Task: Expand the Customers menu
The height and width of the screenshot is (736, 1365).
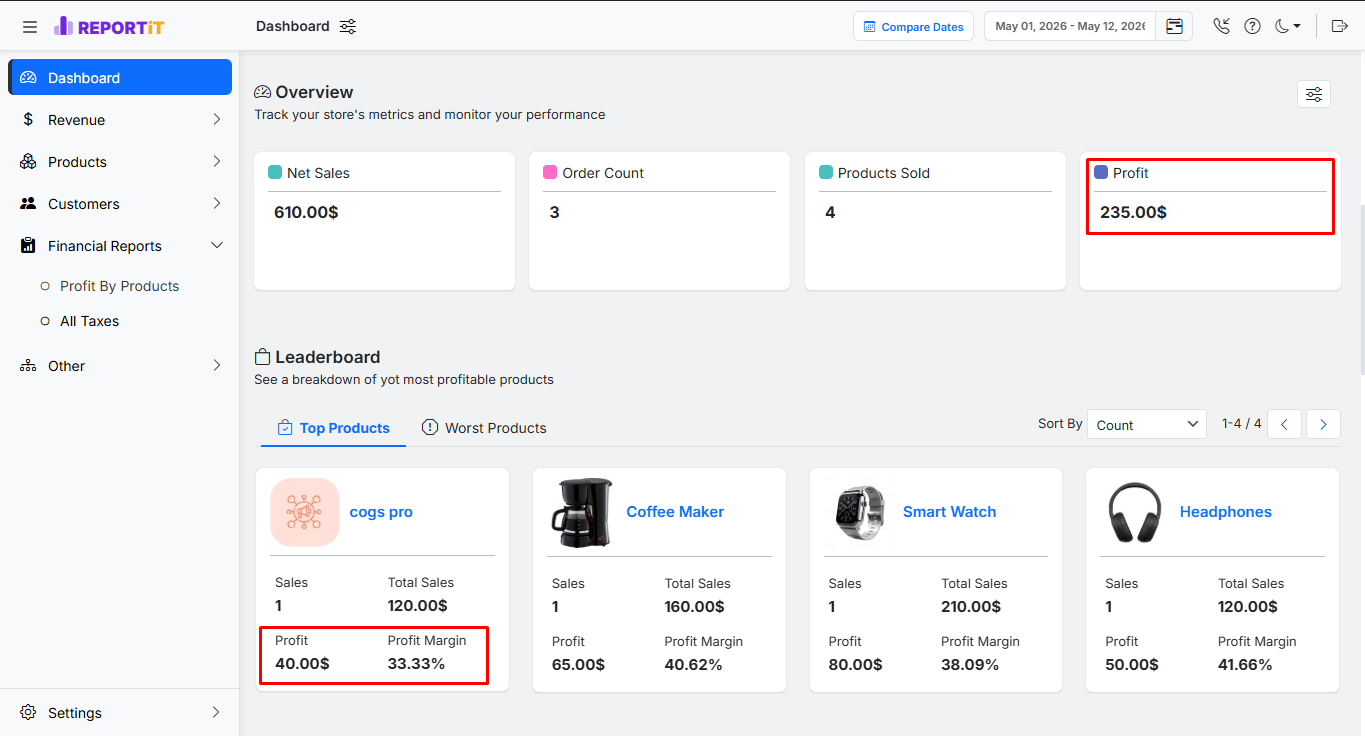Action: [x=120, y=204]
